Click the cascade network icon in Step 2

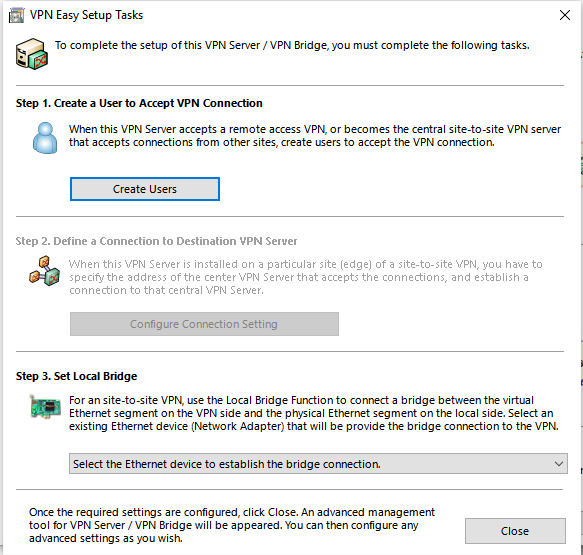(x=45, y=271)
